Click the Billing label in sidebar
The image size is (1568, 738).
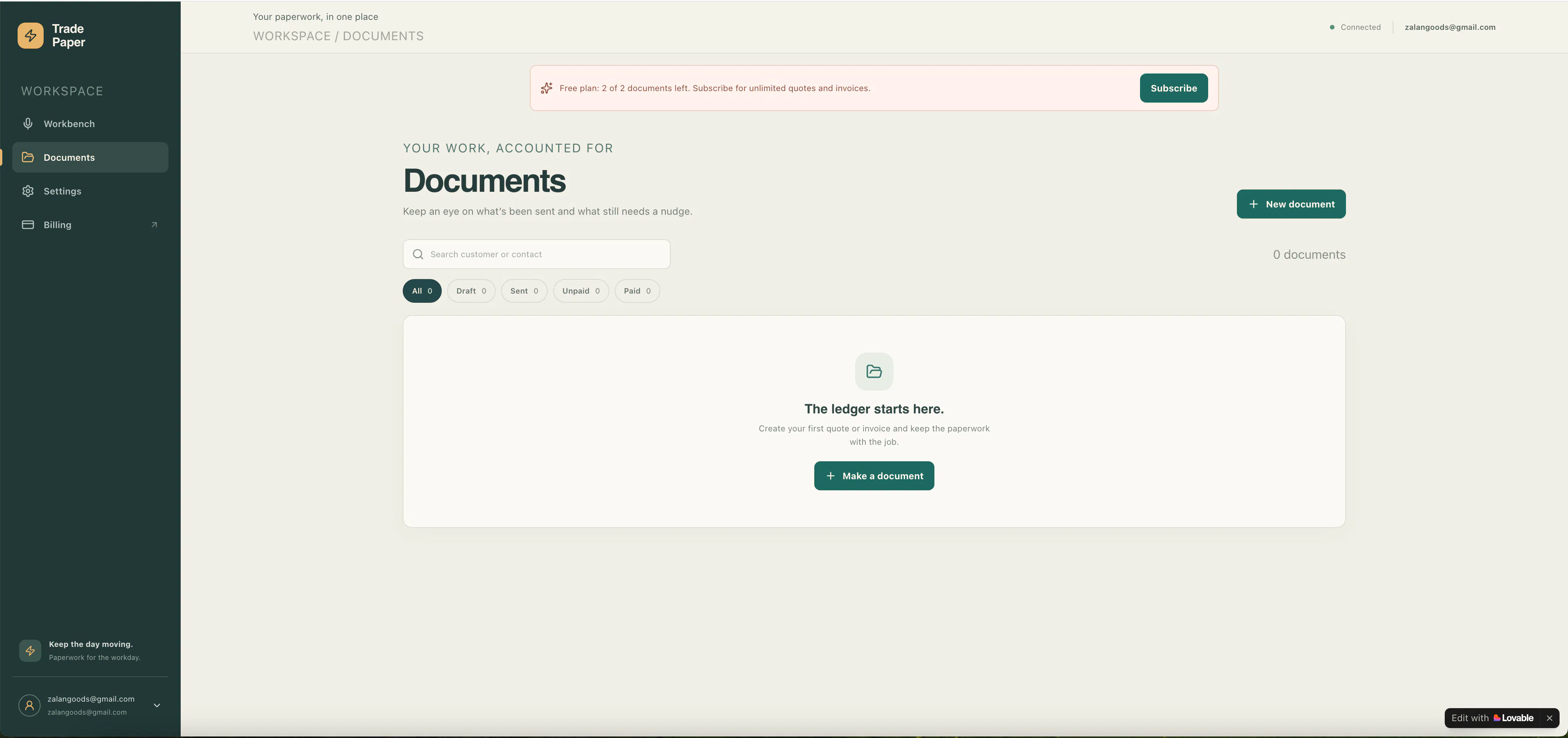(x=57, y=225)
